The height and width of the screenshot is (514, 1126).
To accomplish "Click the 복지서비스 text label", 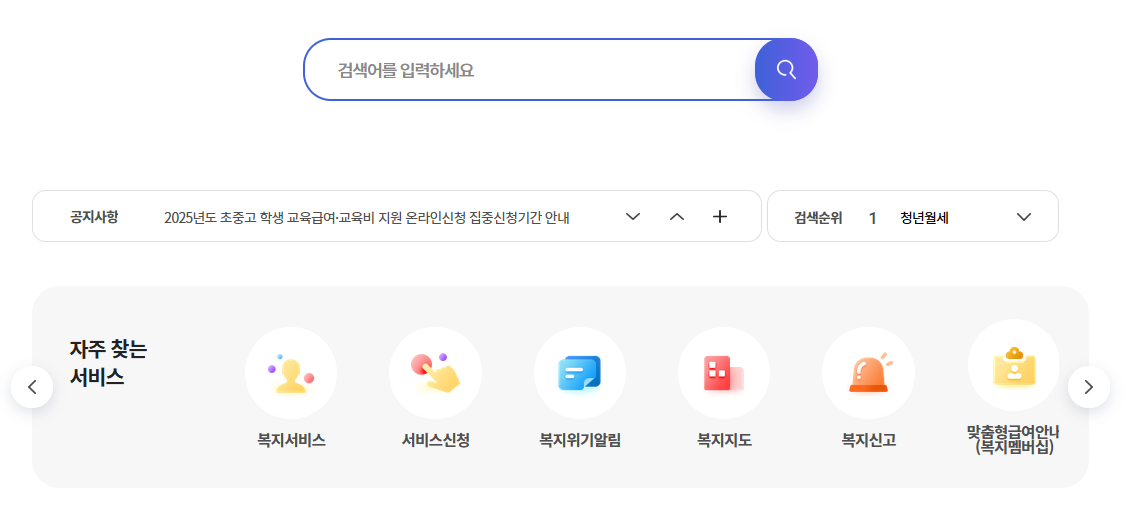I will tap(292, 440).
